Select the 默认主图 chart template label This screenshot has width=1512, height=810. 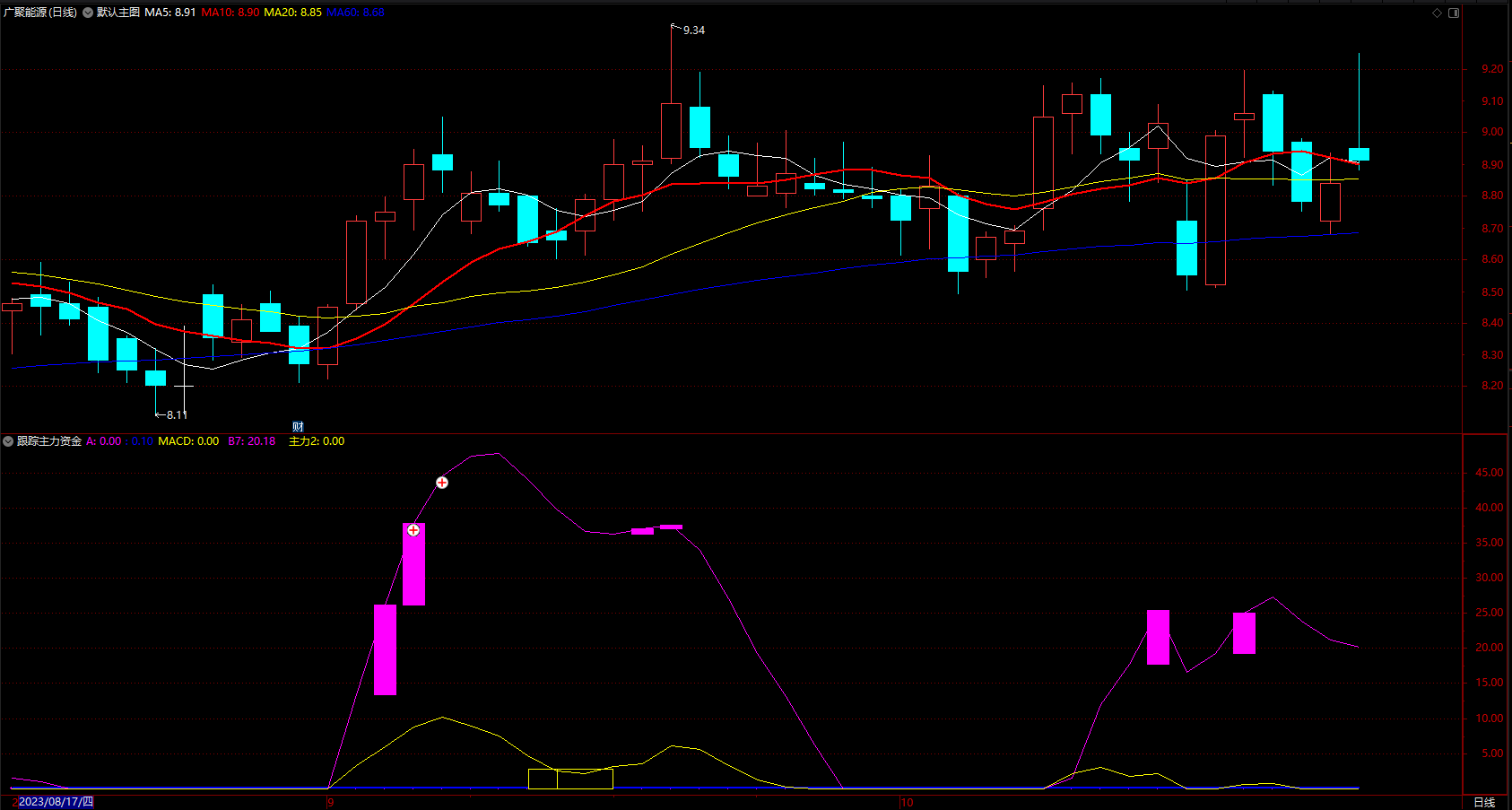[118, 13]
